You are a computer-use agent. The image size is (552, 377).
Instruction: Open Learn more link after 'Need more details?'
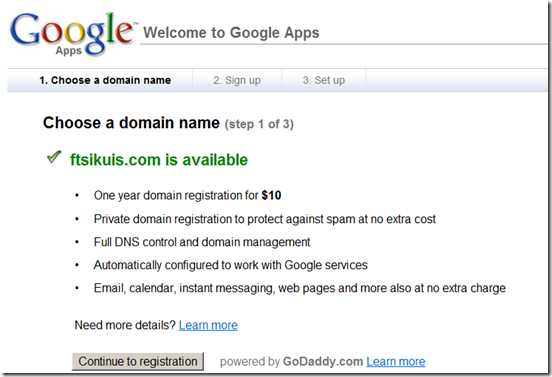point(208,325)
